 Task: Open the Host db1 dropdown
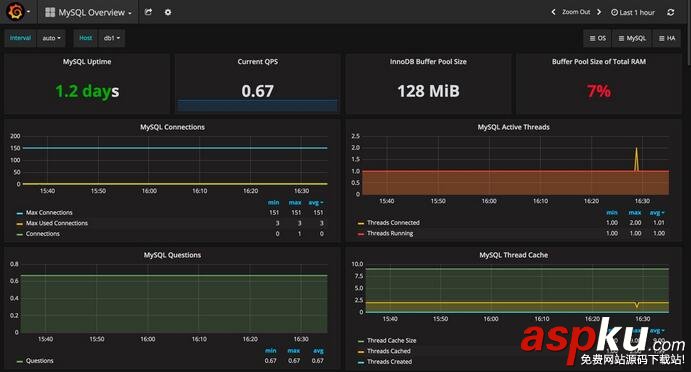[x=111, y=38]
